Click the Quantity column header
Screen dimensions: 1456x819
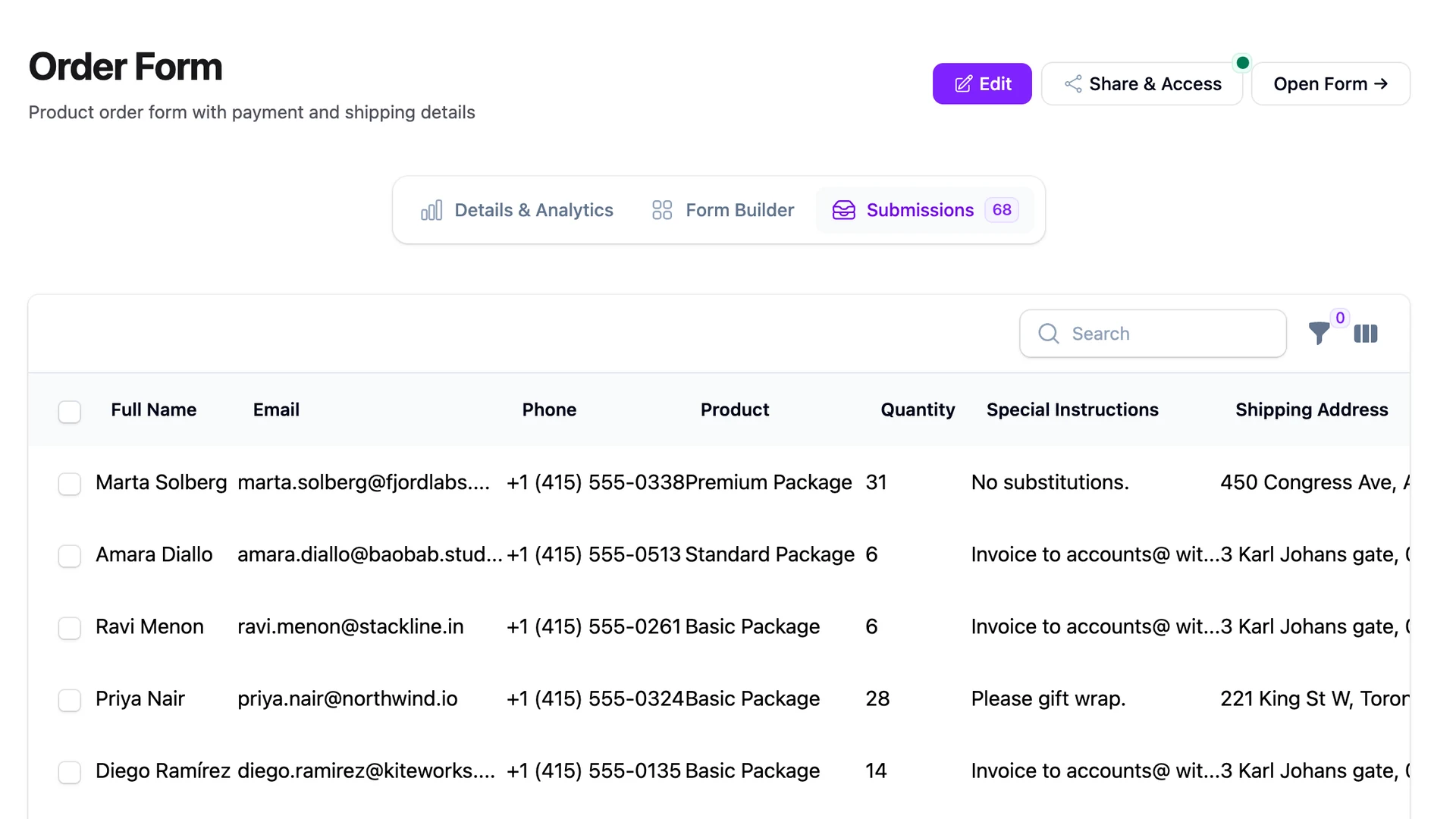pos(918,409)
